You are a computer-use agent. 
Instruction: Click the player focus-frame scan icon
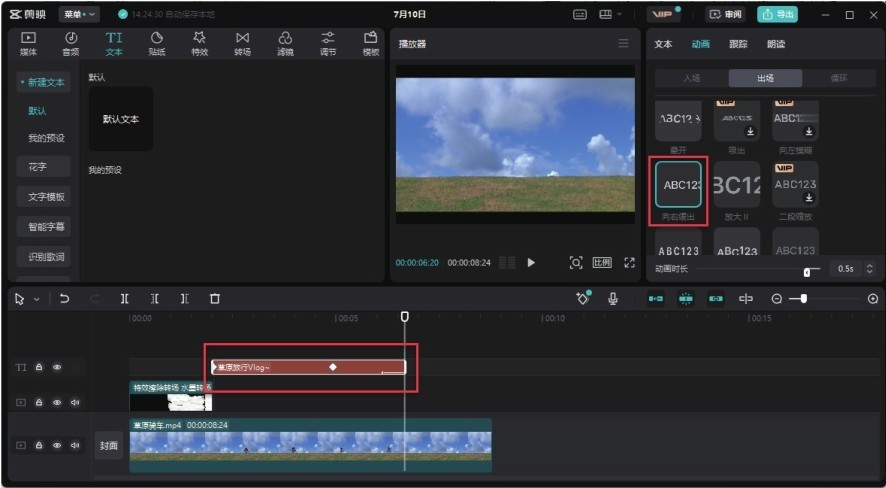tap(576, 263)
